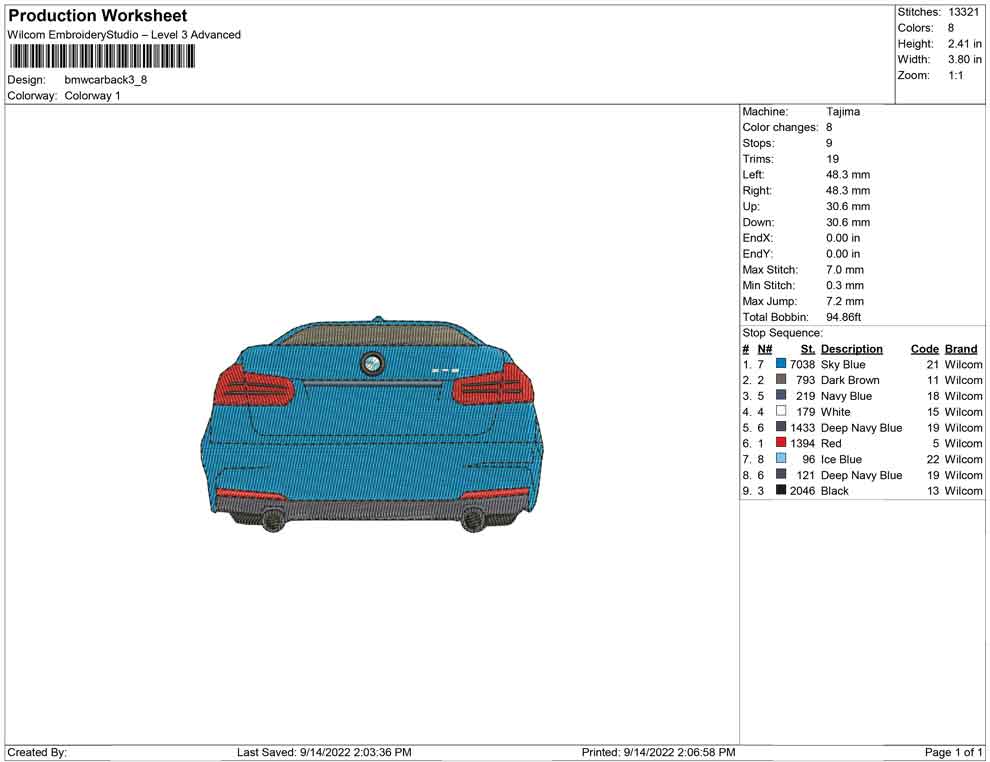Click the BMW car embroidery design preview
The image size is (990, 762).
tap(372, 424)
